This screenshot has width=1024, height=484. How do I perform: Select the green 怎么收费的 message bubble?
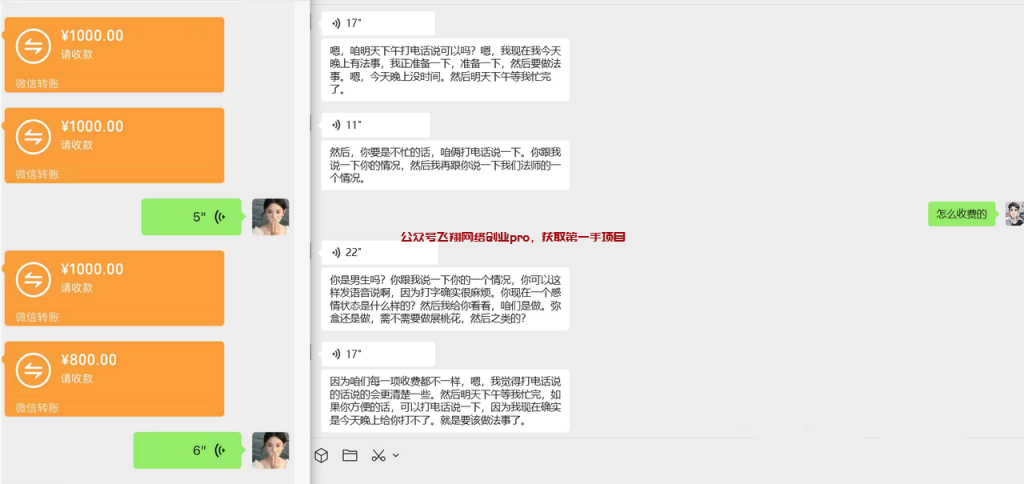[962, 214]
